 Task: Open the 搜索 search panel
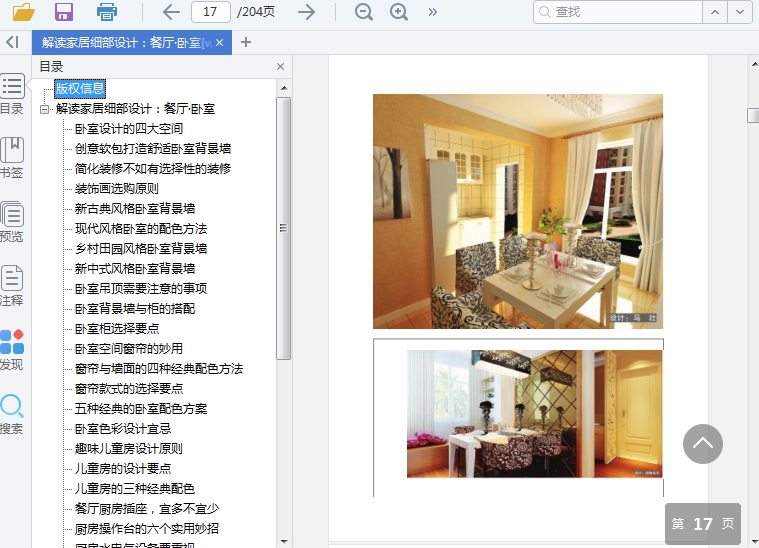[12, 414]
